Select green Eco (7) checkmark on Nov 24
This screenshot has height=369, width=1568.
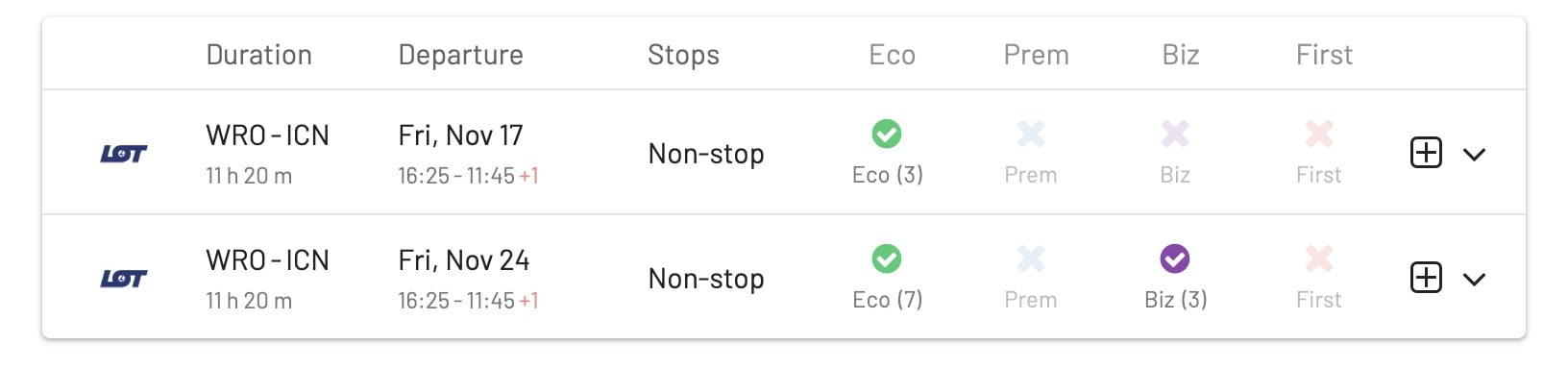887,258
